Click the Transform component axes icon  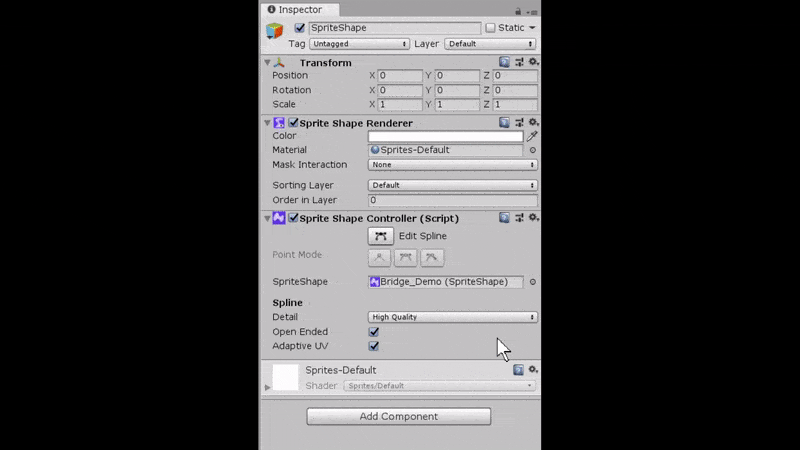(279, 63)
